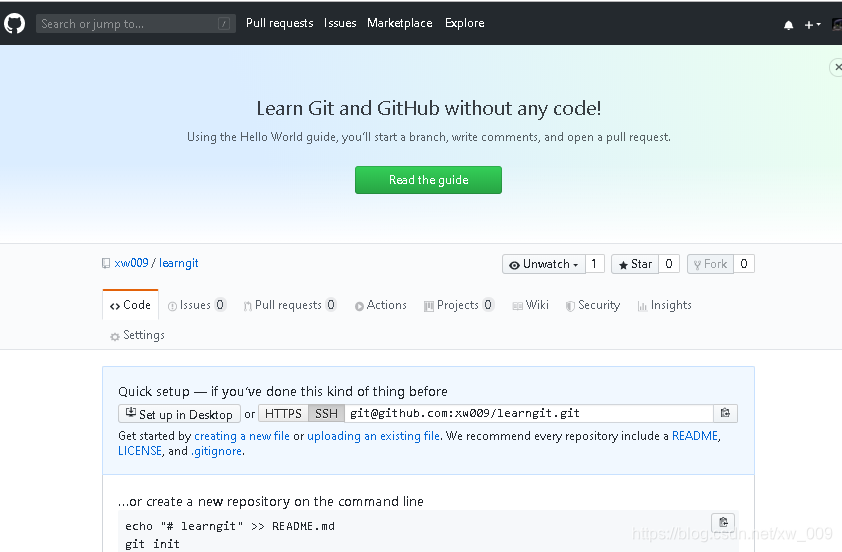Follow the creating a new file link

tap(242, 436)
